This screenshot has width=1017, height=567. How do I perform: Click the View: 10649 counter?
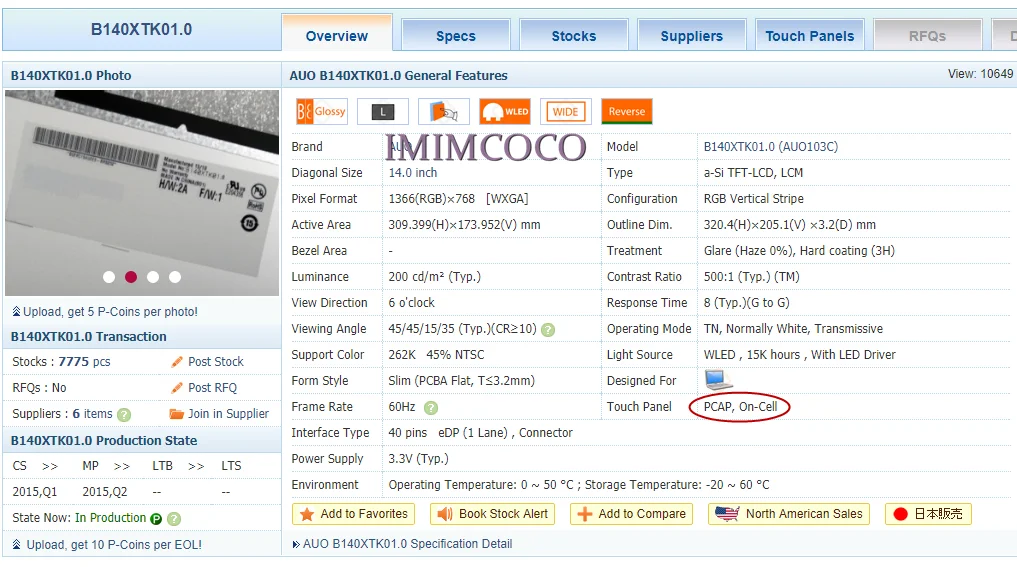pyautogui.click(x=980, y=74)
